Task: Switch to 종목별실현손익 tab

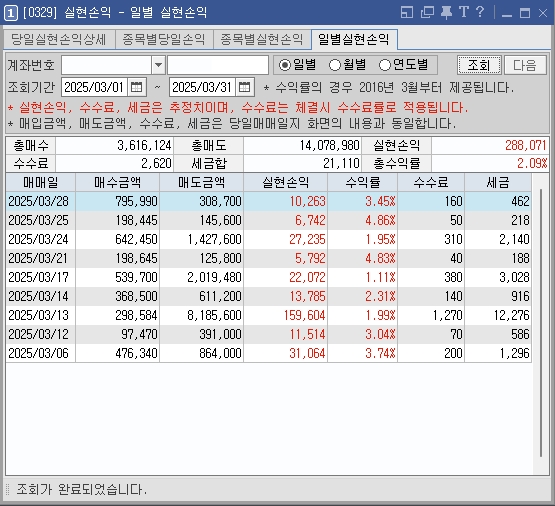Action: coord(262,39)
